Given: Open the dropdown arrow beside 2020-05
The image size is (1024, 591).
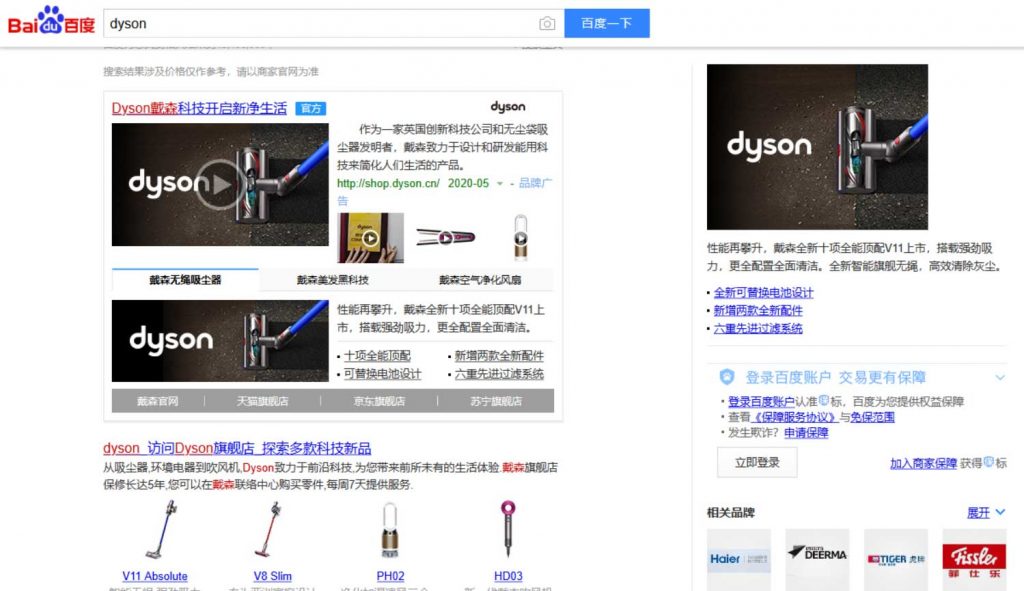Looking at the screenshot, I should [x=500, y=184].
